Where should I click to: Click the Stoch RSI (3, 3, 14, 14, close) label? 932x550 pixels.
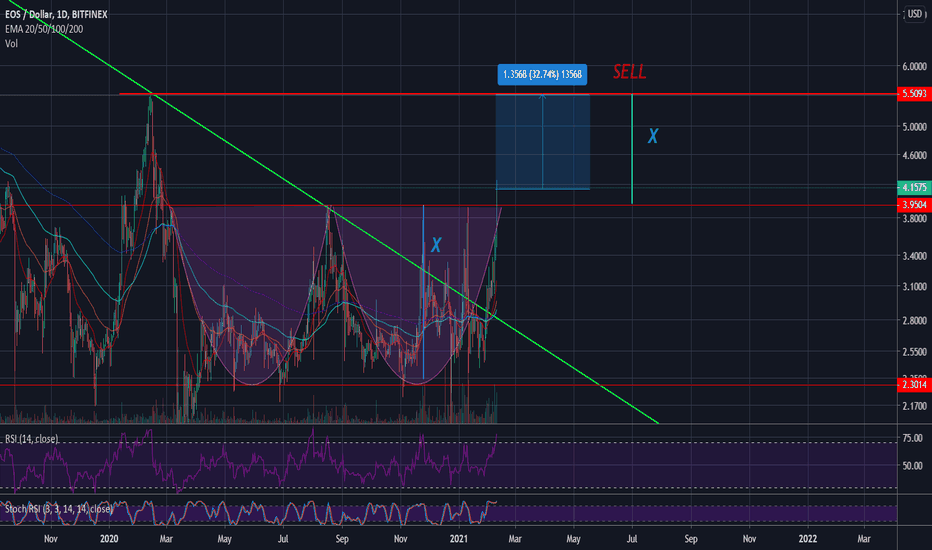58,509
